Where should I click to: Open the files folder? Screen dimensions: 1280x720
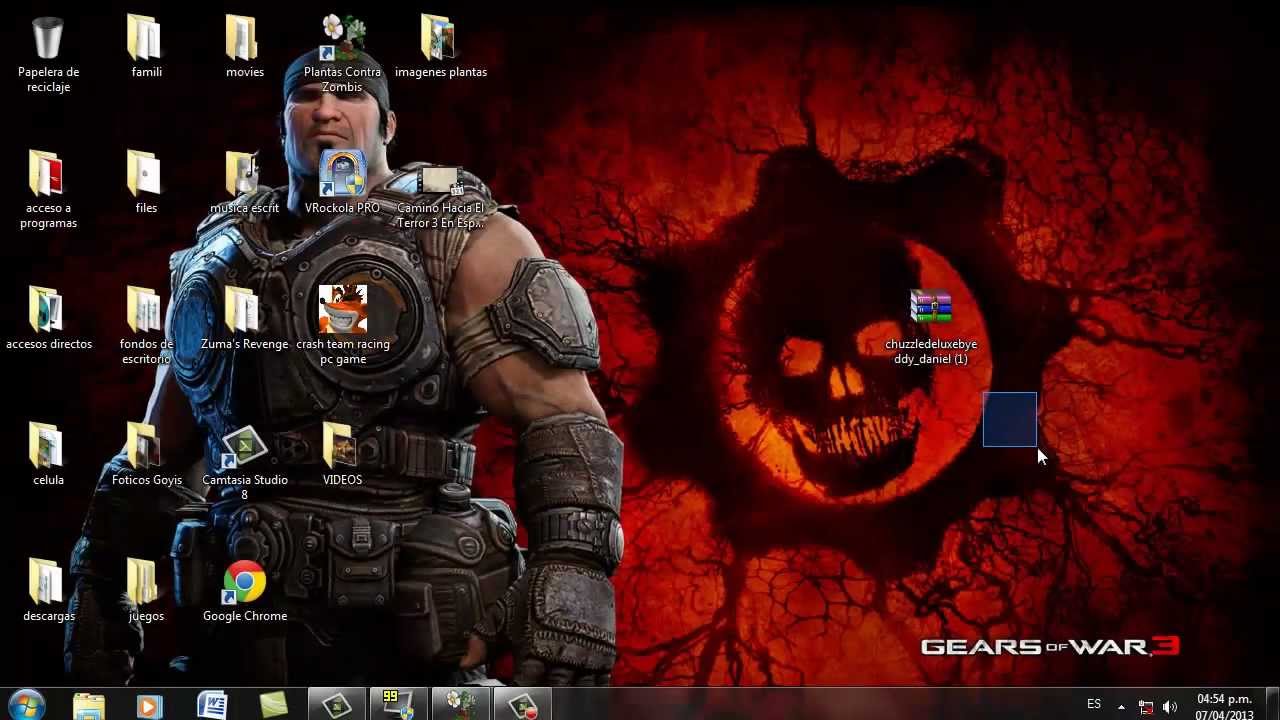click(146, 183)
